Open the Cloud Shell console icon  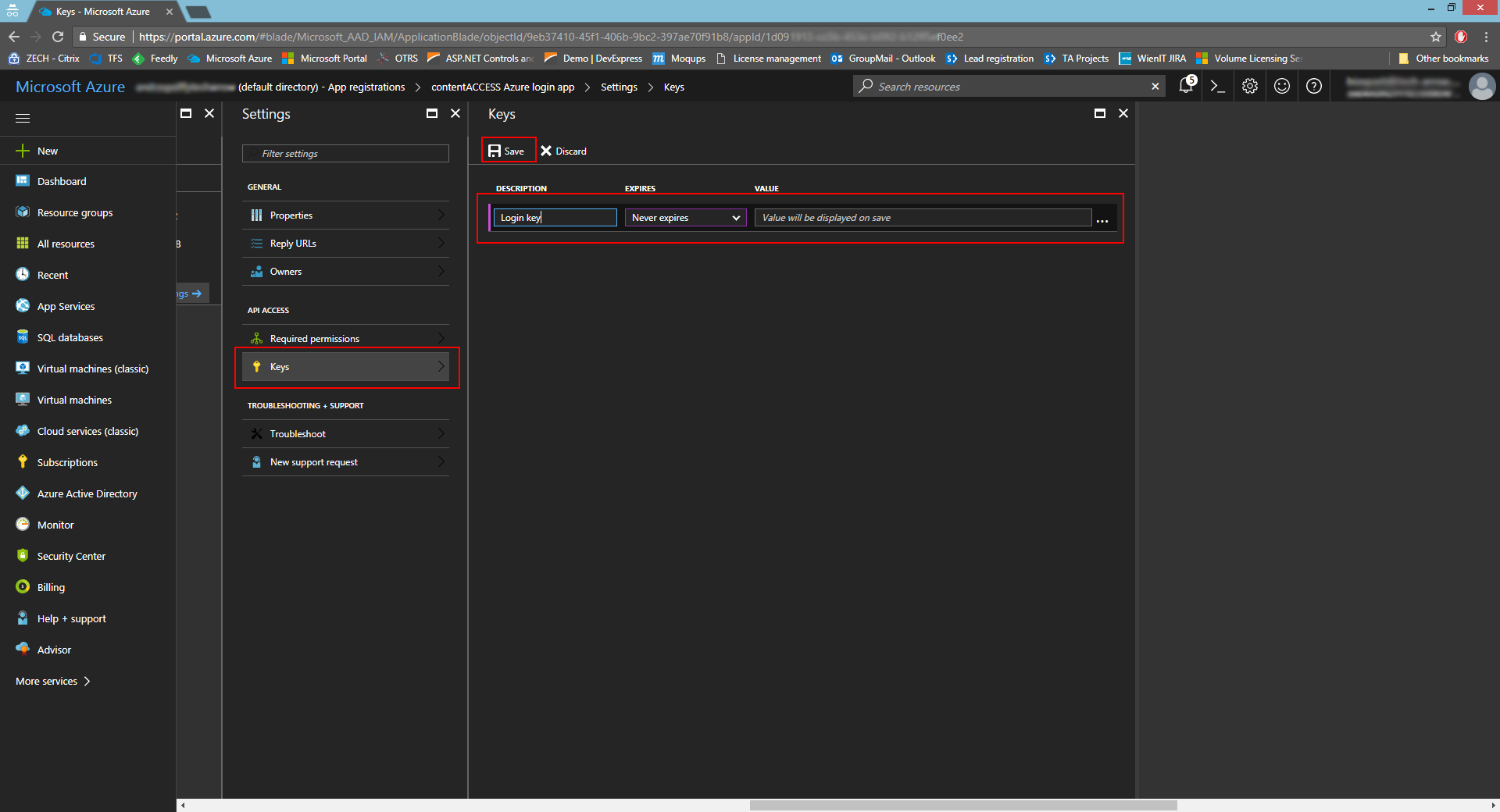(x=1217, y=87)
